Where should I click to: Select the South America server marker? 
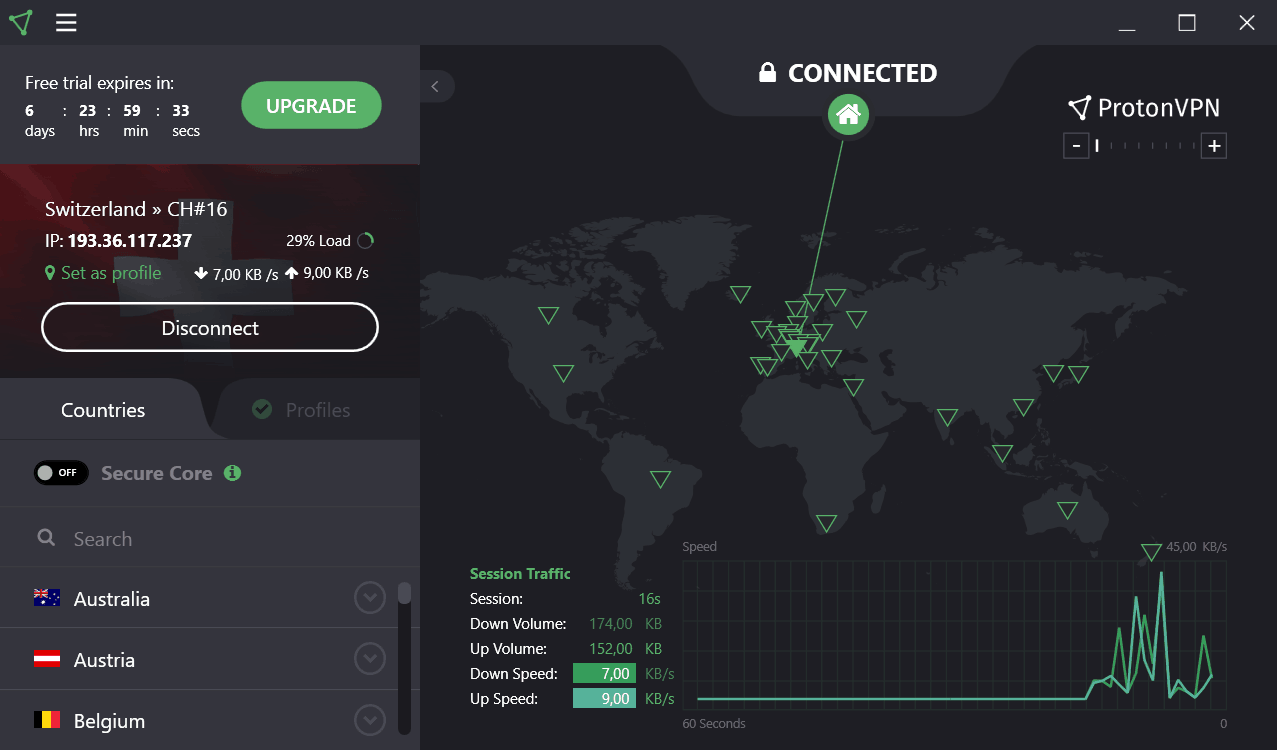pos(660,479)
